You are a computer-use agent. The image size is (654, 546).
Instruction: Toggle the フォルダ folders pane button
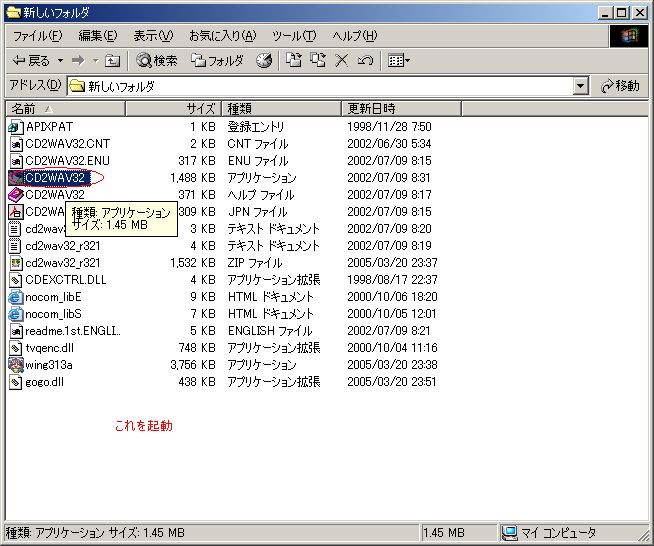pos(217,61)
